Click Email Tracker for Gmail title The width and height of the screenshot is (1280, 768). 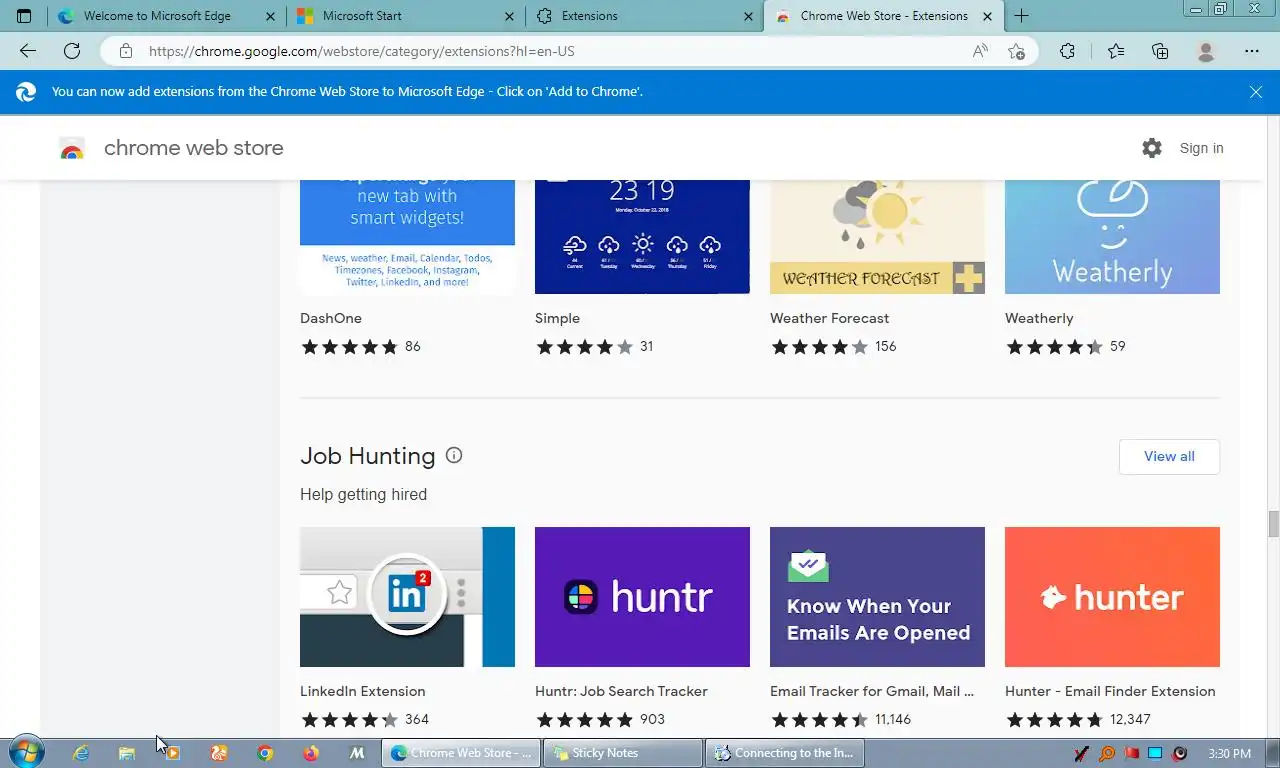point(872,691)
